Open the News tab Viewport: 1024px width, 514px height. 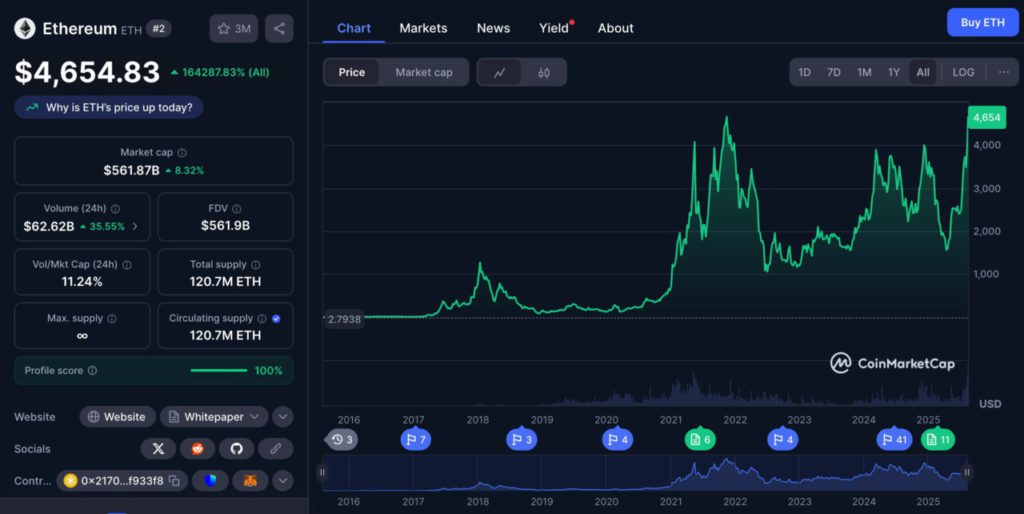pyautogui.click(x=493, y=28)
